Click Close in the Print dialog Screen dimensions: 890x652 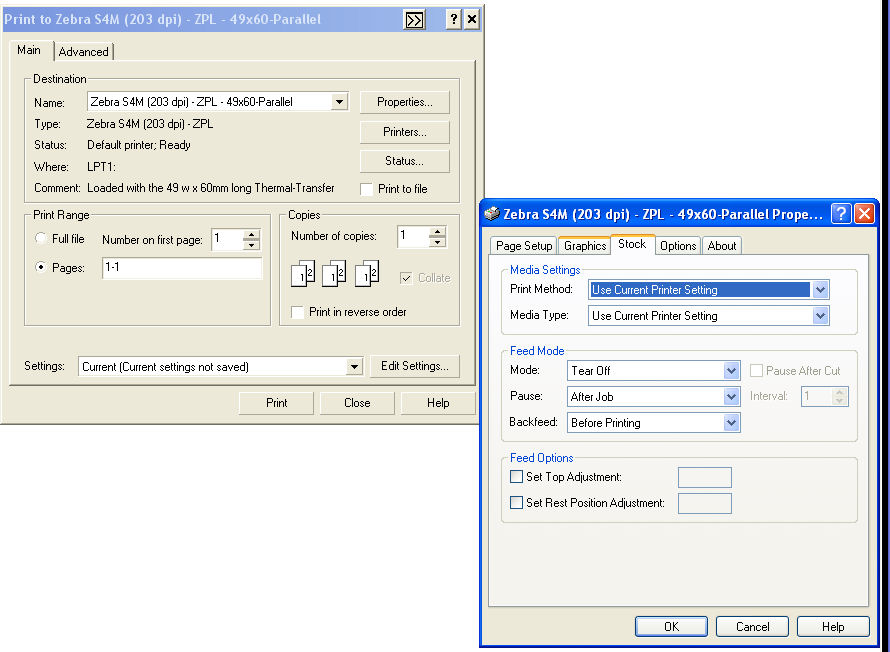click(x=357, y=403)
